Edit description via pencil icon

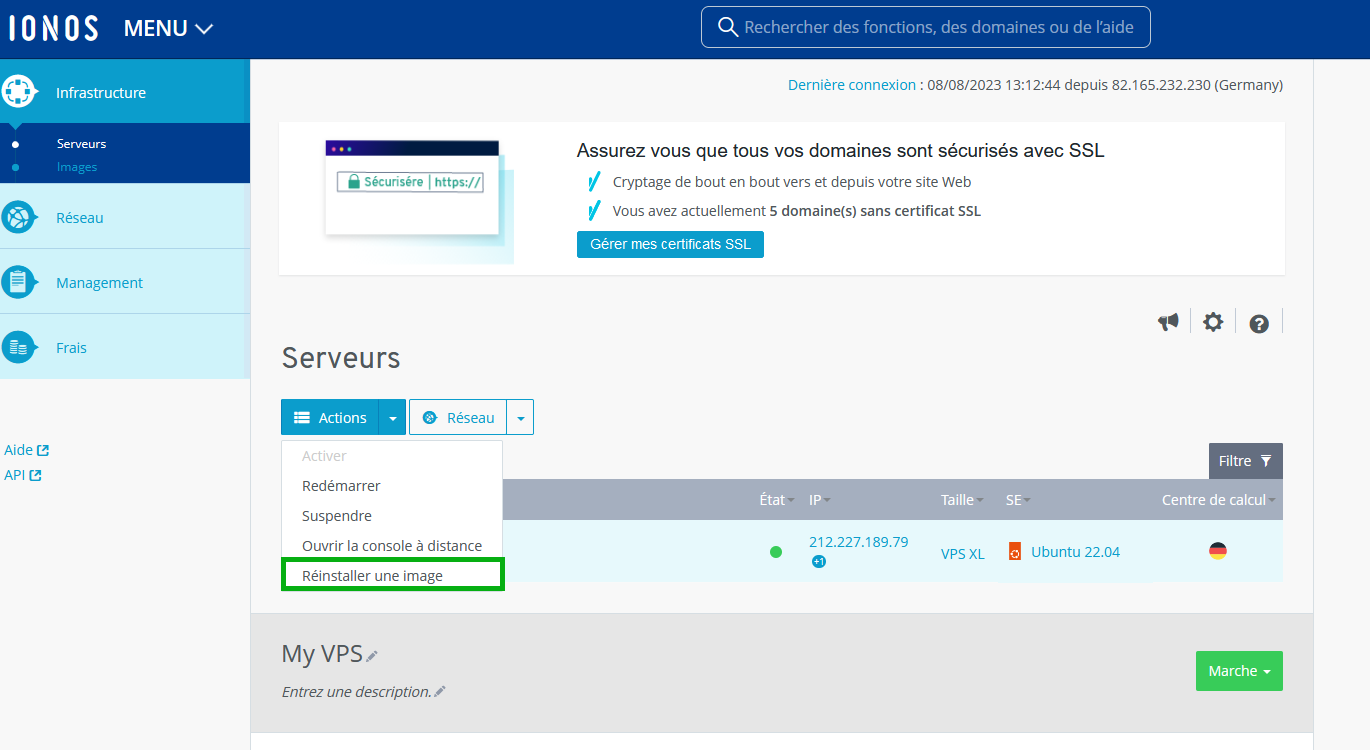pyautogui.click(x=440, y=691)
